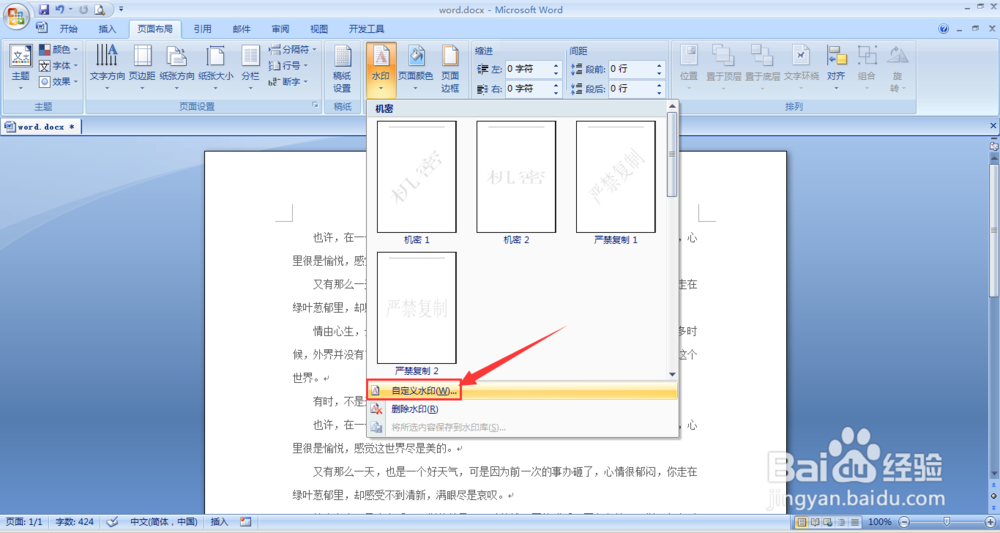Expand the 行号 line numbers dropdown
Image resolution: width=1000 pixels, height=533 pixels.
[288, 66]
